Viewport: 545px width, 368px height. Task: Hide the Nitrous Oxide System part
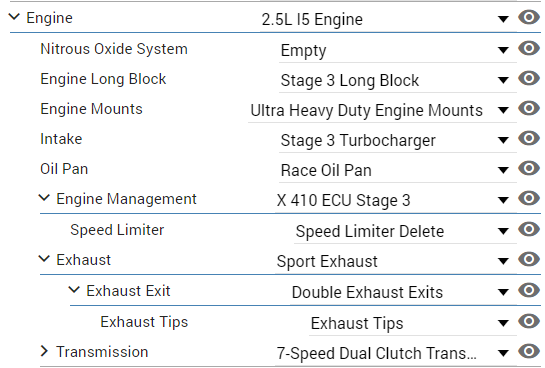(529, 48)
